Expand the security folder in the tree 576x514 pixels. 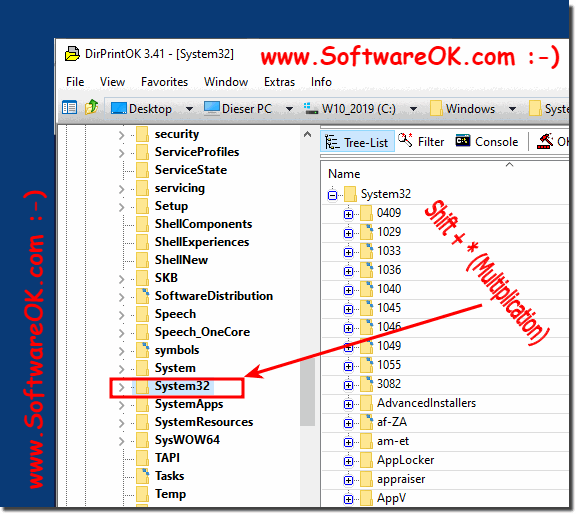(122, 135)
